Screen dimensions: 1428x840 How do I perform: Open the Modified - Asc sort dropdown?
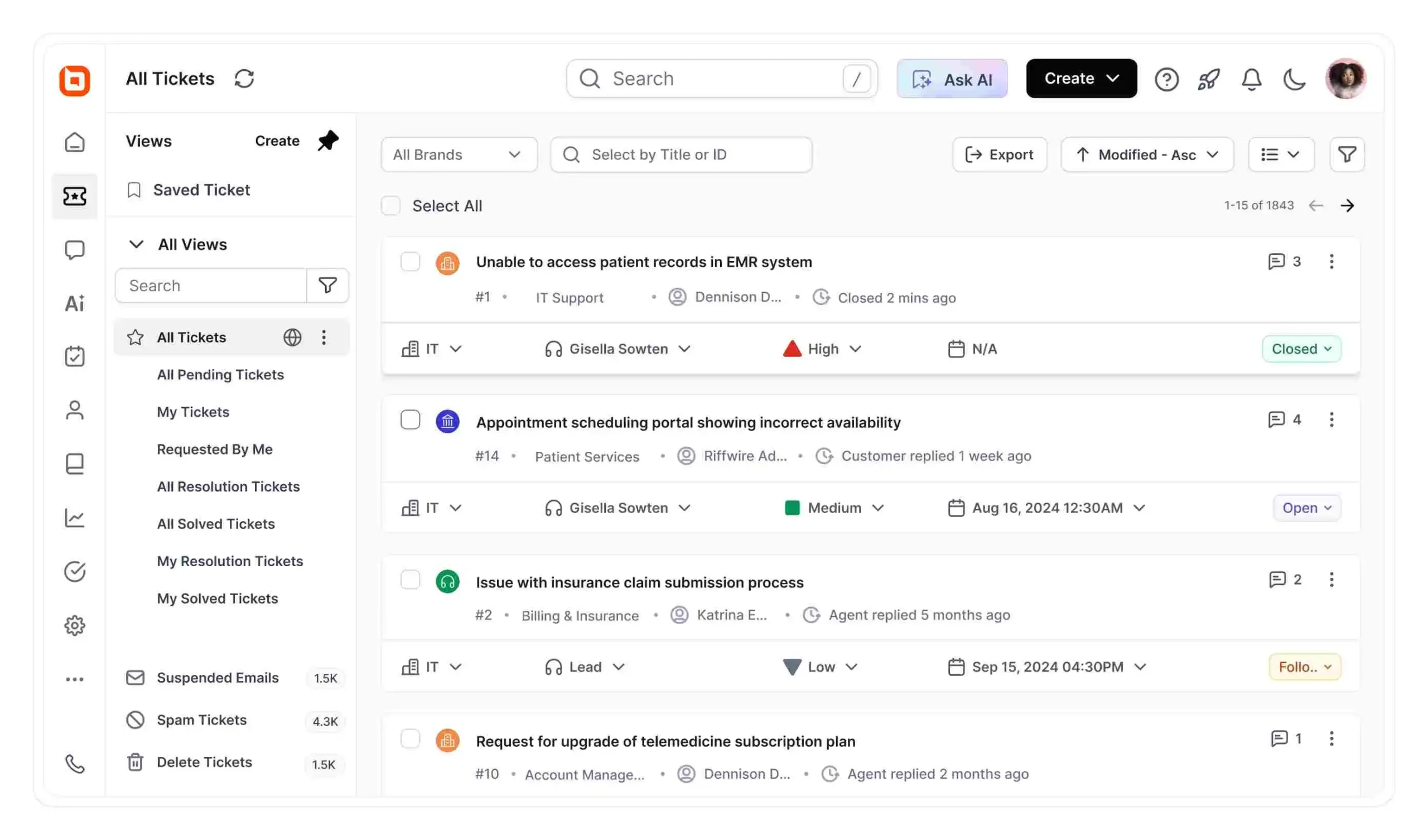[1147, 154]
